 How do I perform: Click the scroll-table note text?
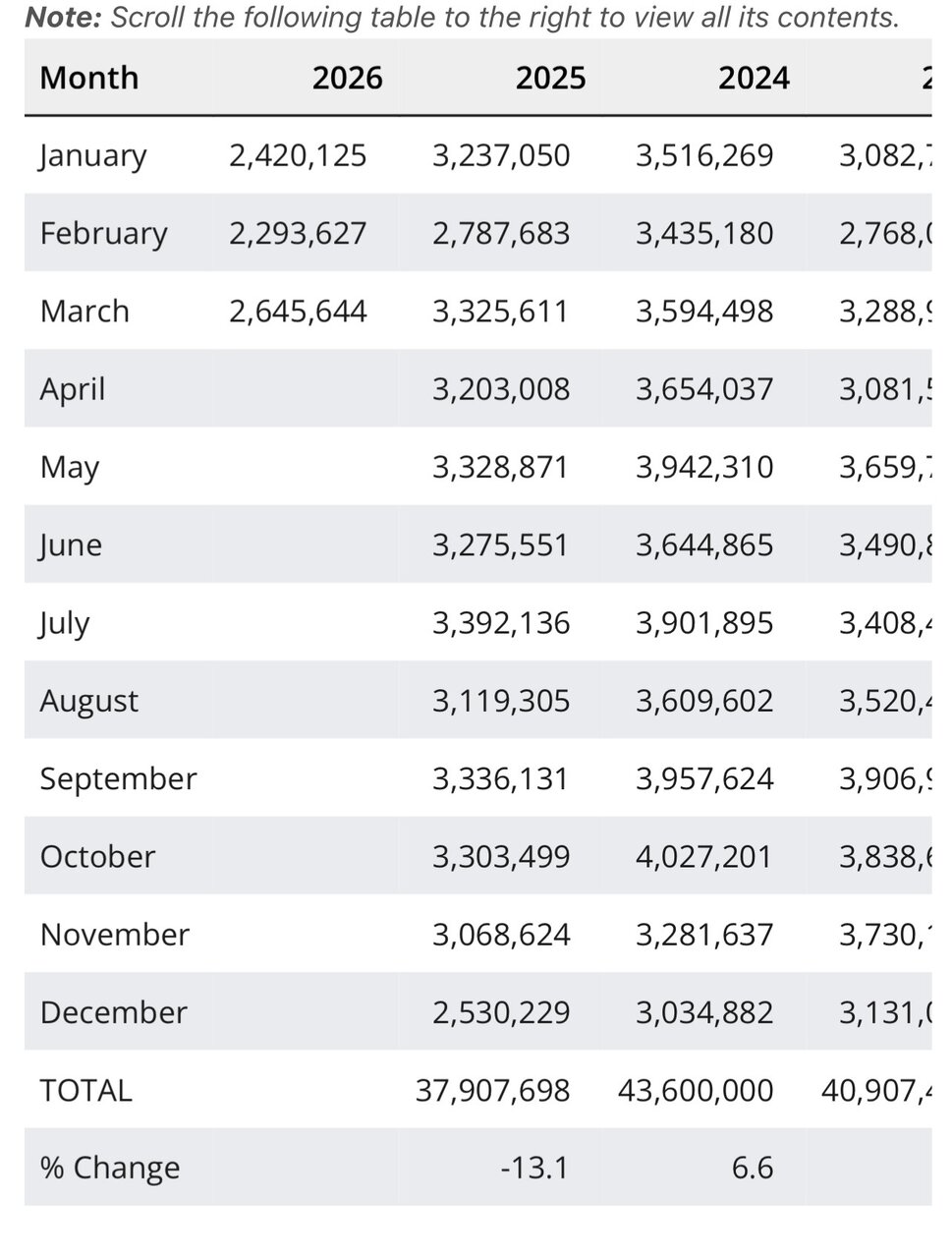(462, 17)
